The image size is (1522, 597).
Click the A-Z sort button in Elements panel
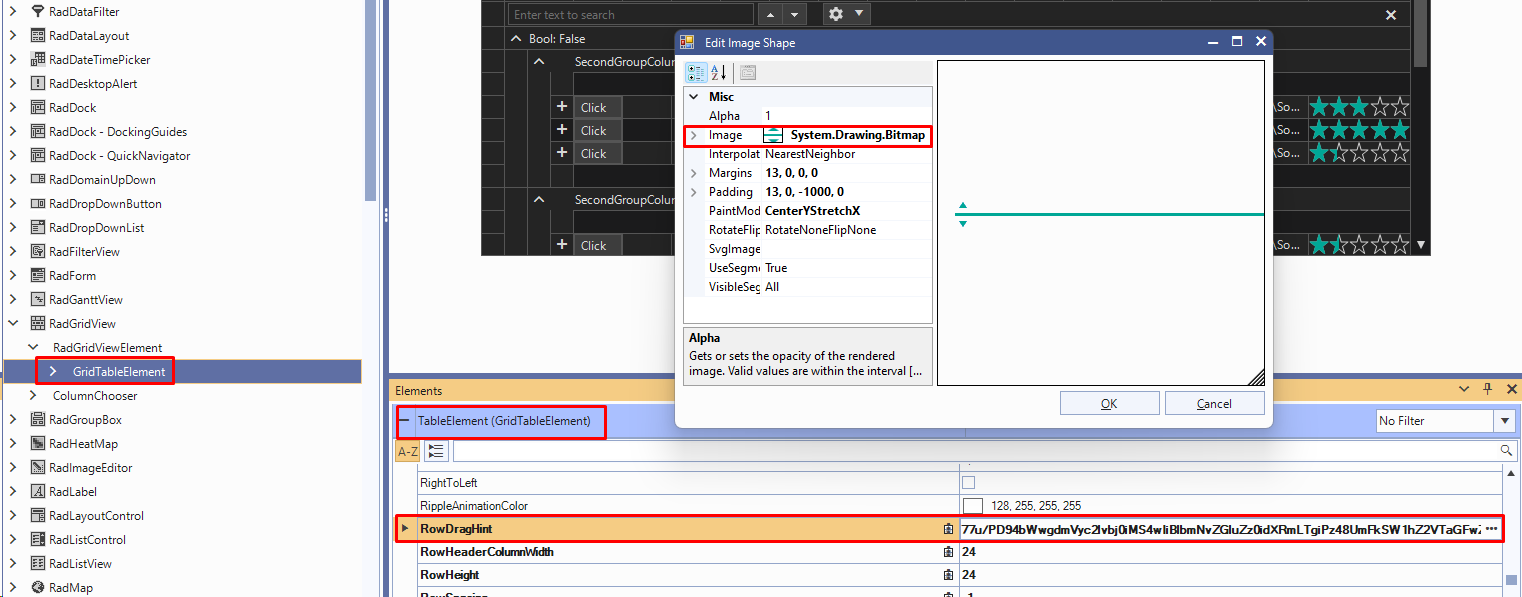tap(408, 452)
